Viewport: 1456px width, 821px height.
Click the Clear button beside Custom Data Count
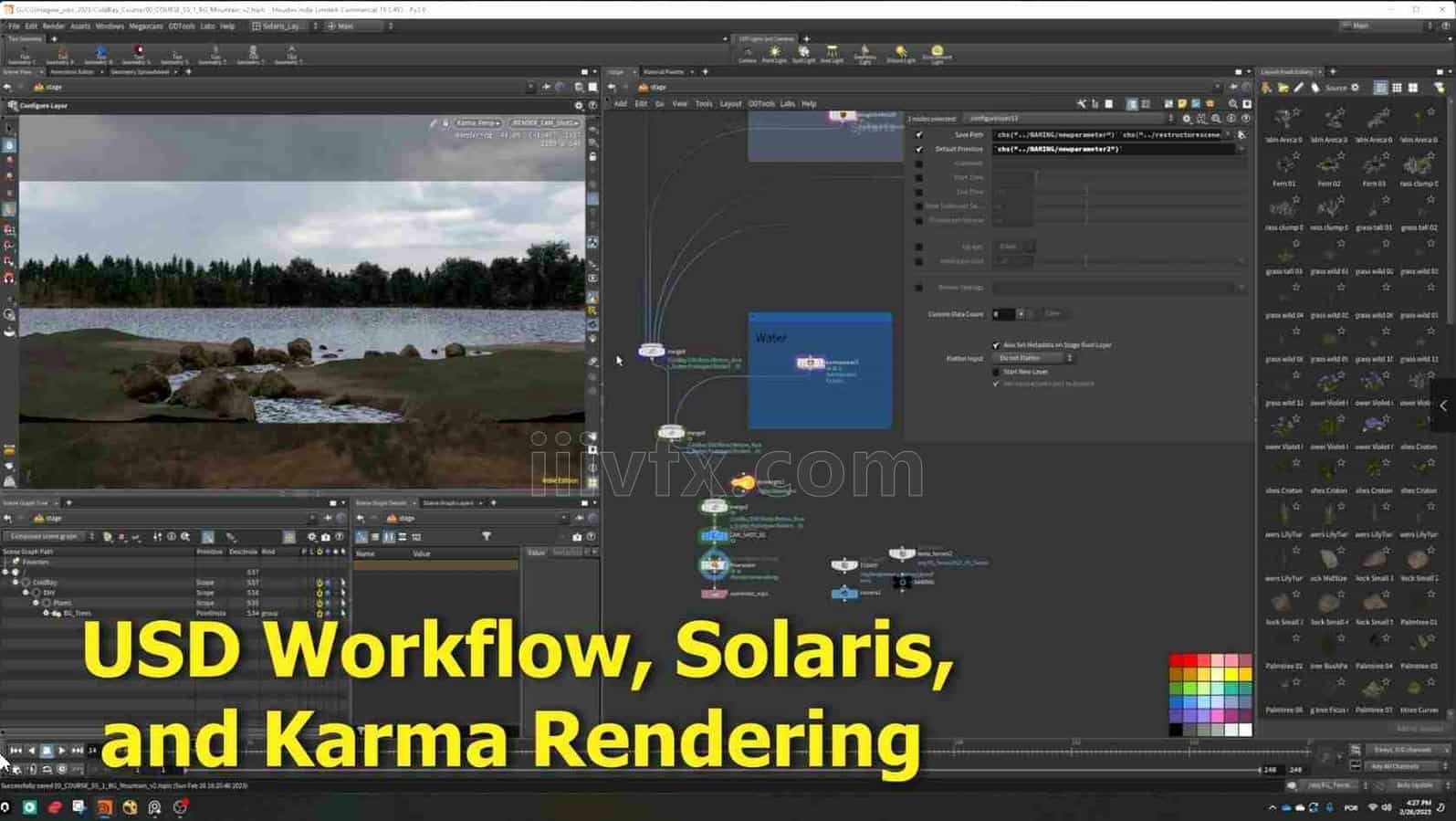pos(1053,314)
